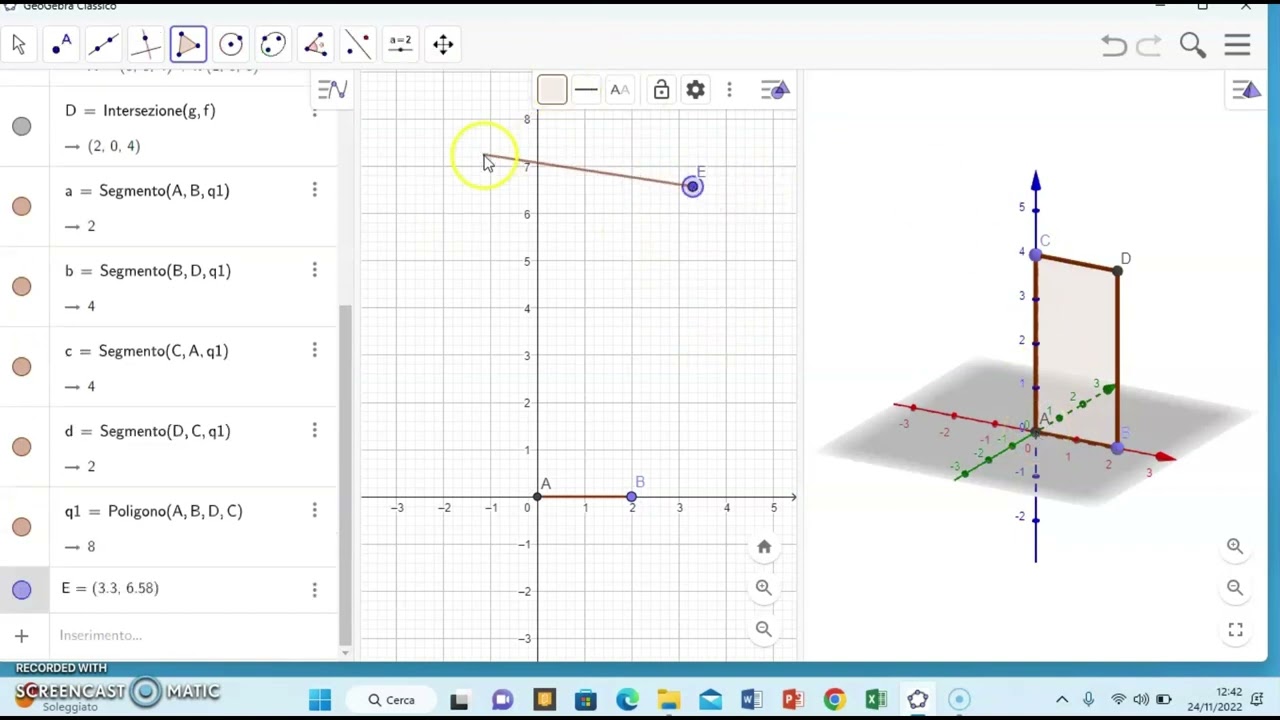
Task: Open the Windows Start menu
Action: pyautogui.click(x=320, y=700)
